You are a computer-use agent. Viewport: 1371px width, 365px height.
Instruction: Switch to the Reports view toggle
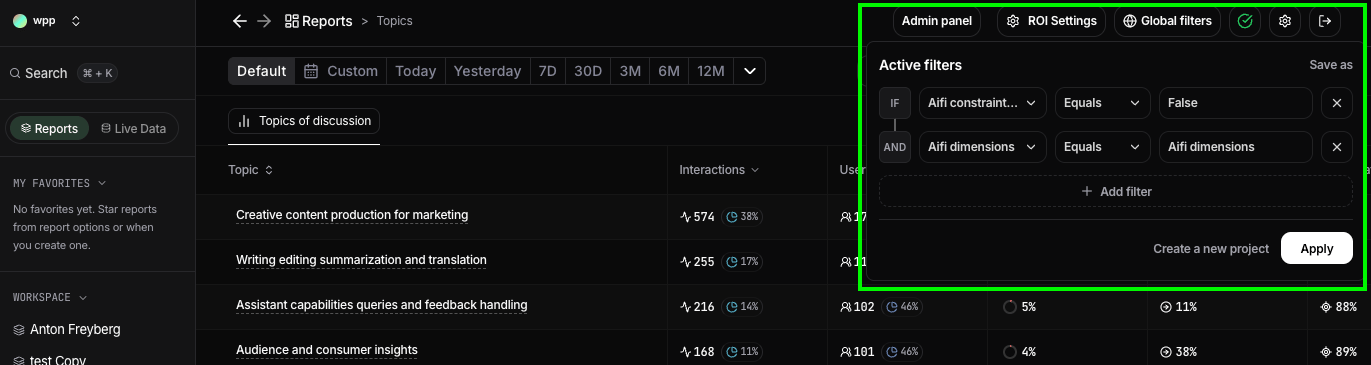coord(49,128)
